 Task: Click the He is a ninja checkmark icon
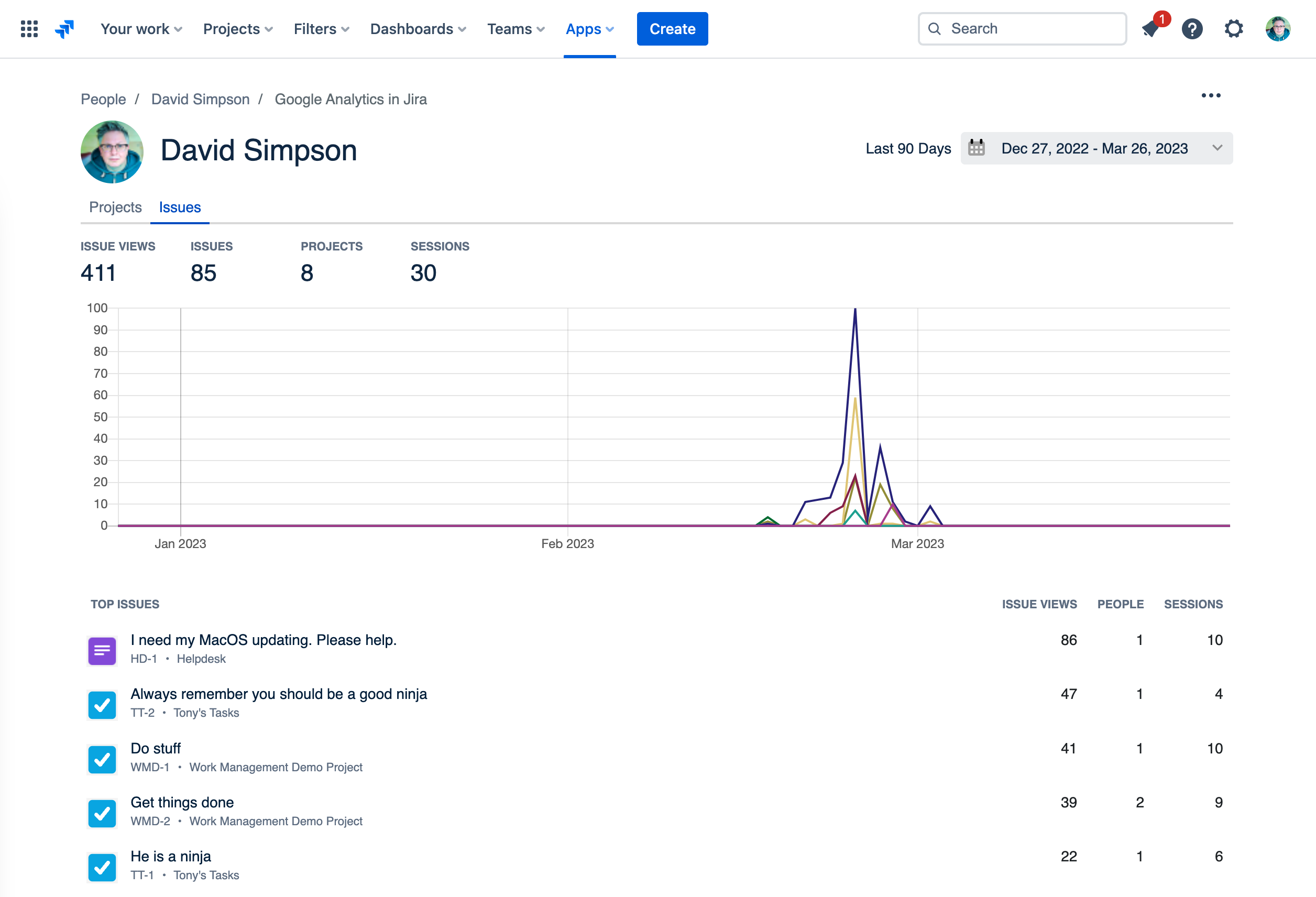pos(103,867)
